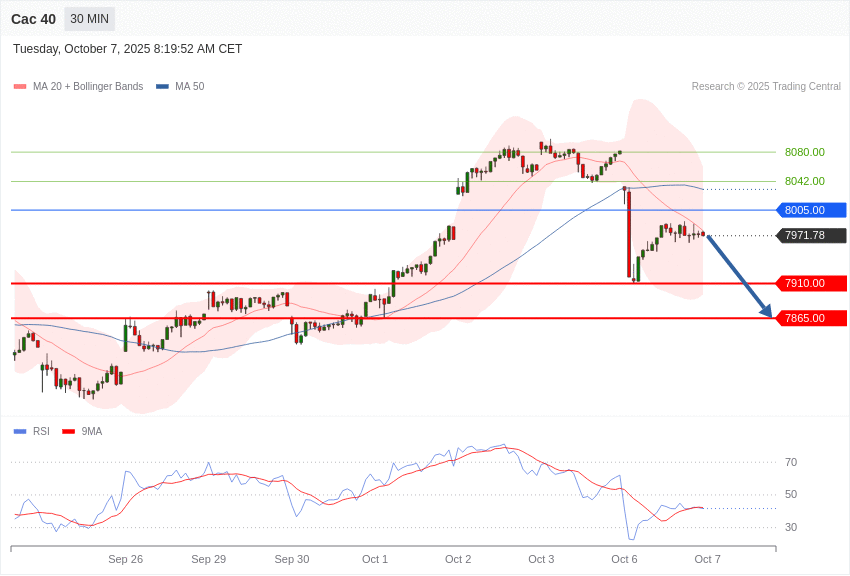
Task: Click the red 7865.00 price tag
Action: (x=811, y=318)
